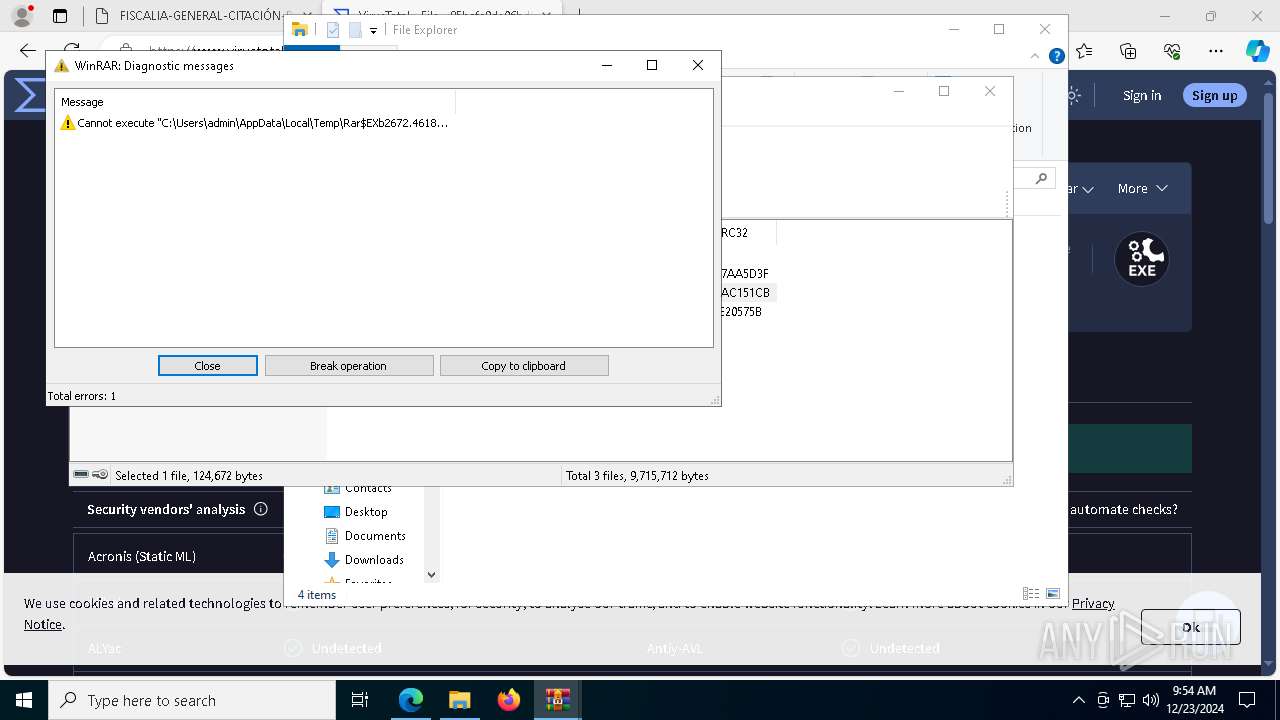The width and height of the screenshot is (1280, 720).
Task: Click Properties quick access icon in File Explorer
Action: 333,30
